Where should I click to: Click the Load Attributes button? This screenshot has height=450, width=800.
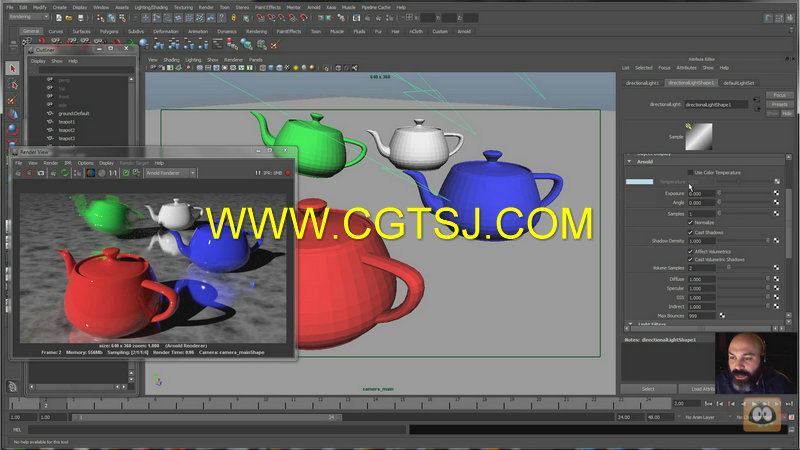pyautogui.click(x=697, y=389)
